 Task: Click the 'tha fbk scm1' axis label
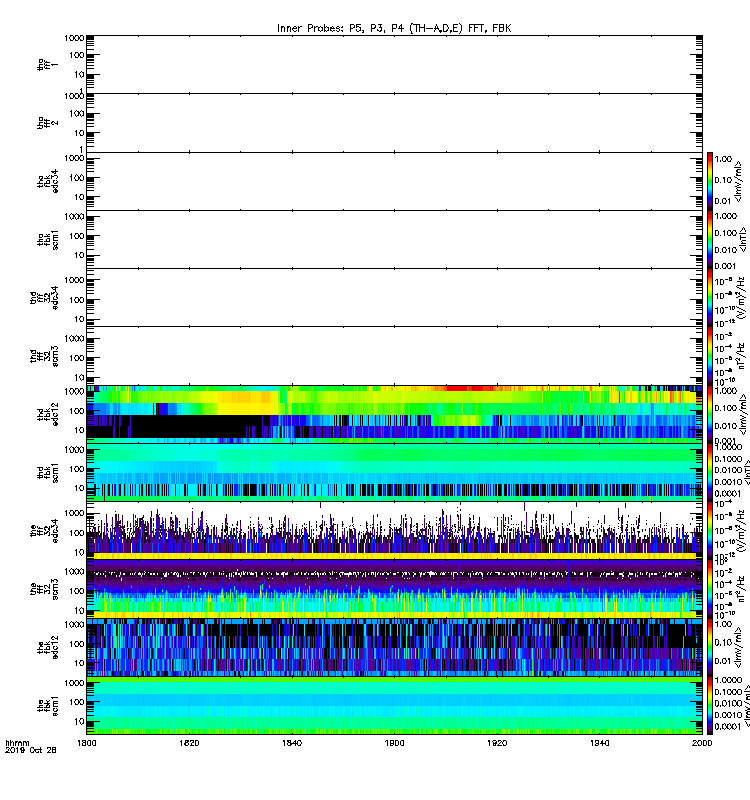(48, 239)
